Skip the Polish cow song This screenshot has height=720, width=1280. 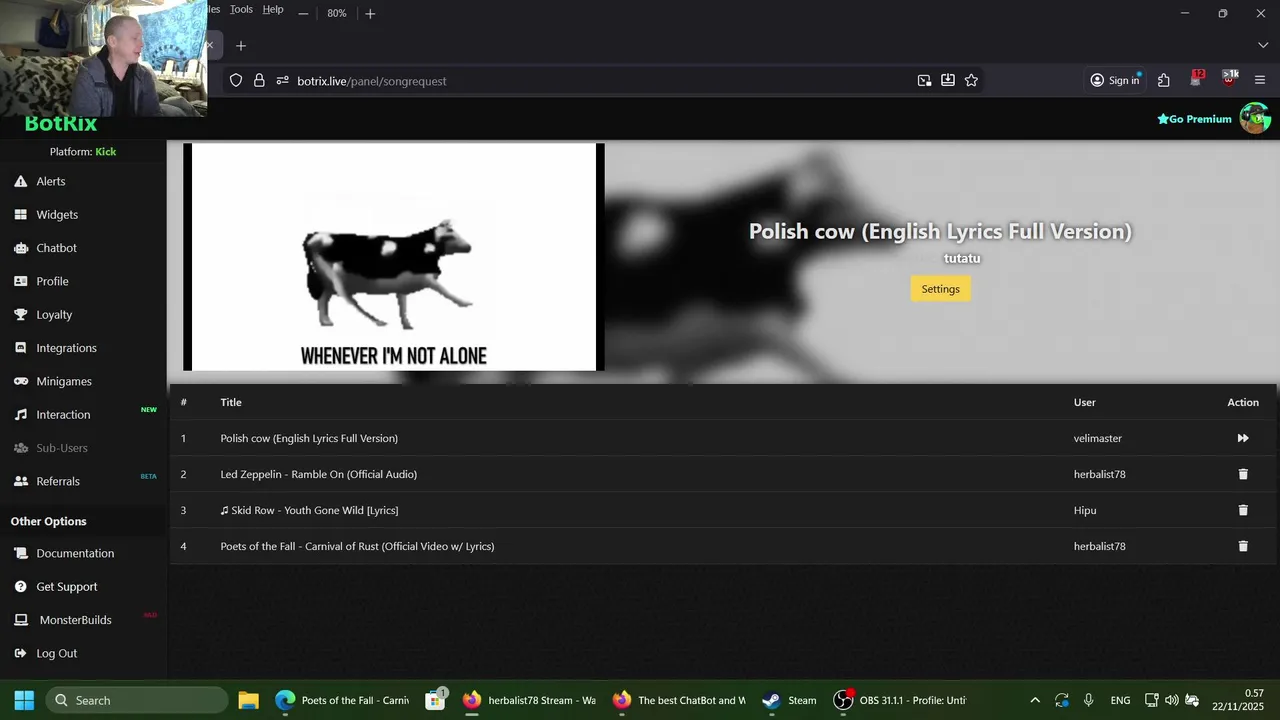coord(1243,438)
